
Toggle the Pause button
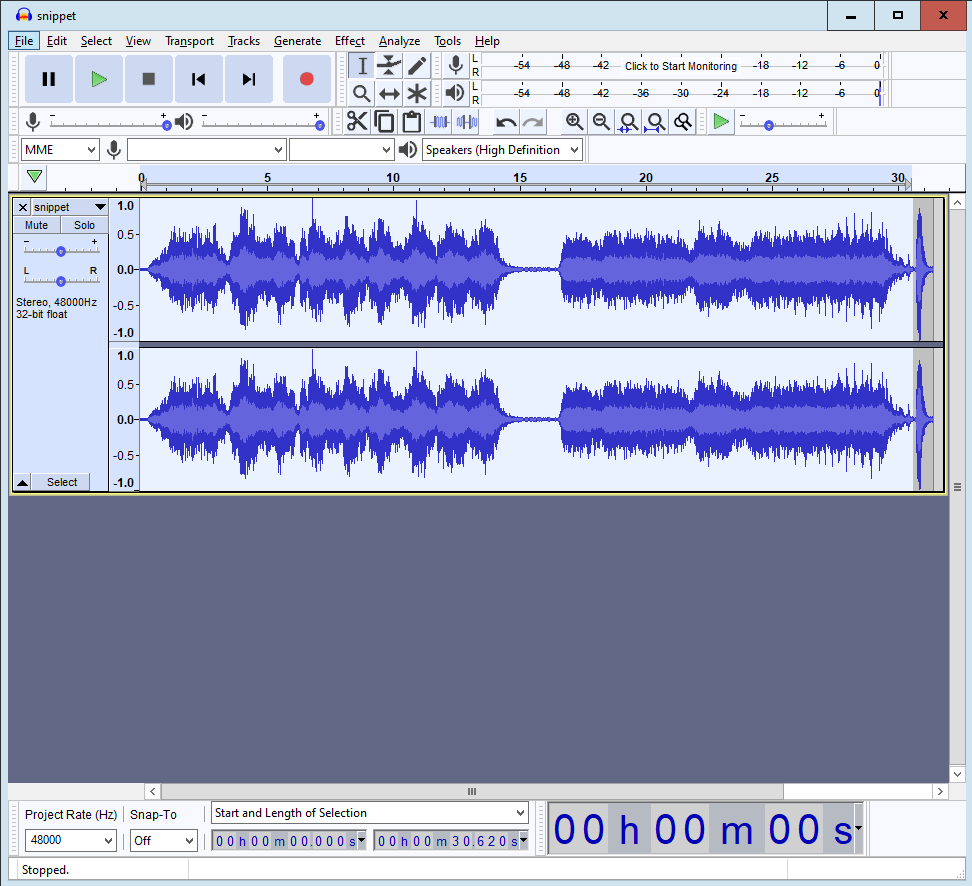coord(48,79)
